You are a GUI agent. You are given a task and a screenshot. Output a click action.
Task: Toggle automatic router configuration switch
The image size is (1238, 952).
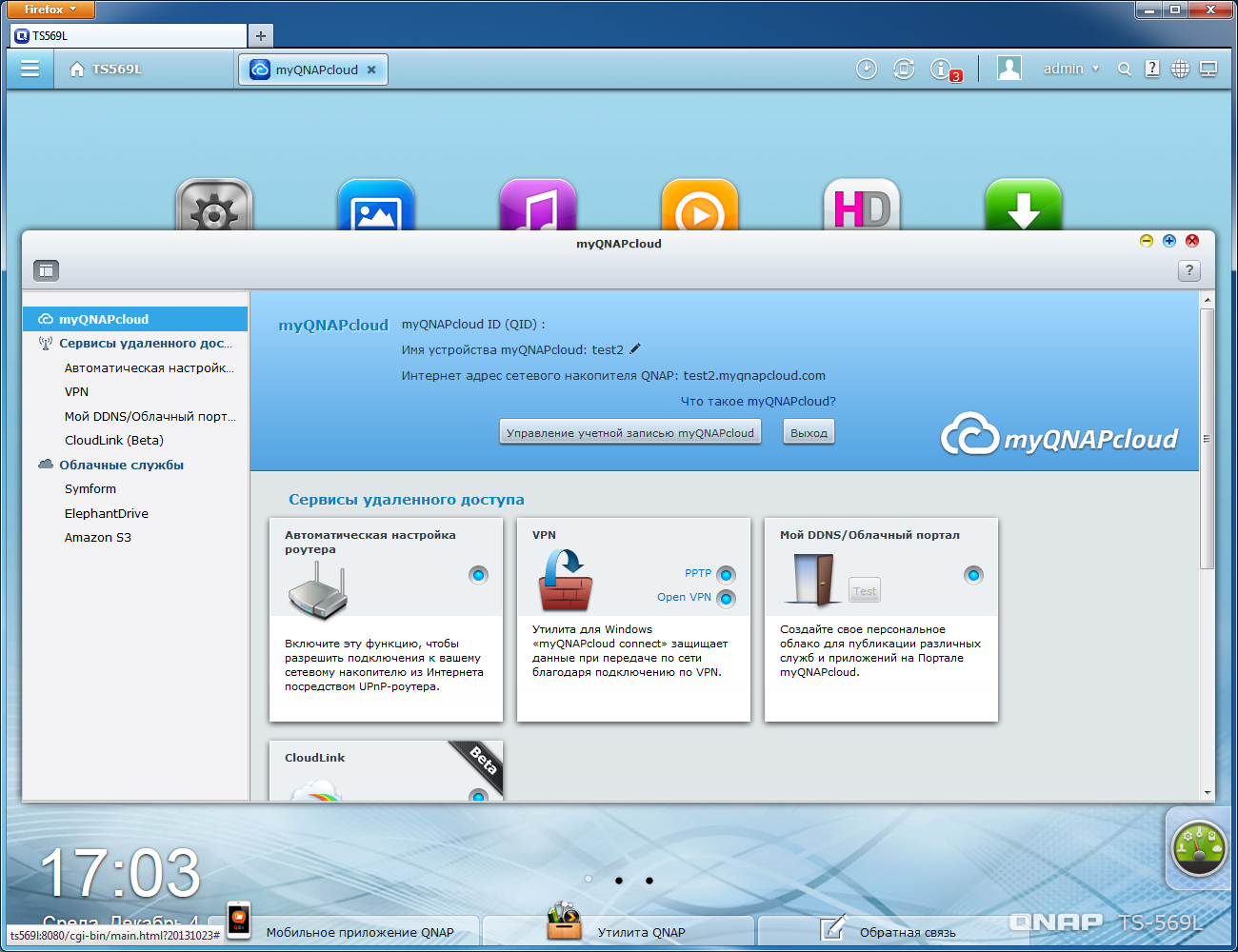tap(479, 574)
